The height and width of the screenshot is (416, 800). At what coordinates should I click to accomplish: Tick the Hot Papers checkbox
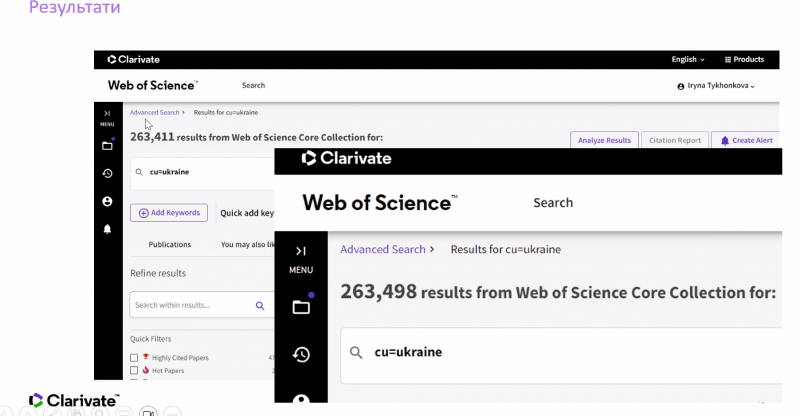click(134, 371)
